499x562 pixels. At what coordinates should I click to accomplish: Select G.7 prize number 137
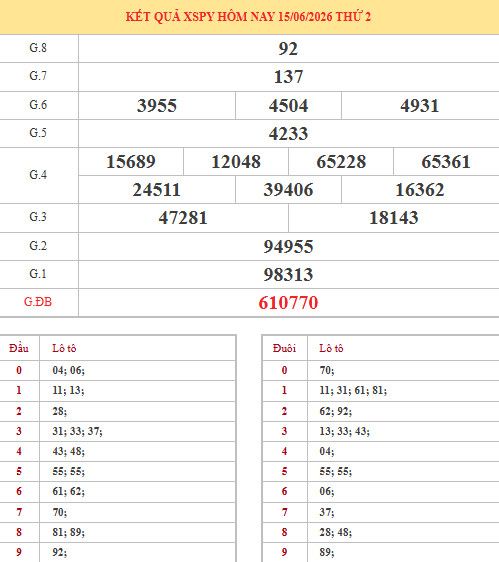(289, 77)
